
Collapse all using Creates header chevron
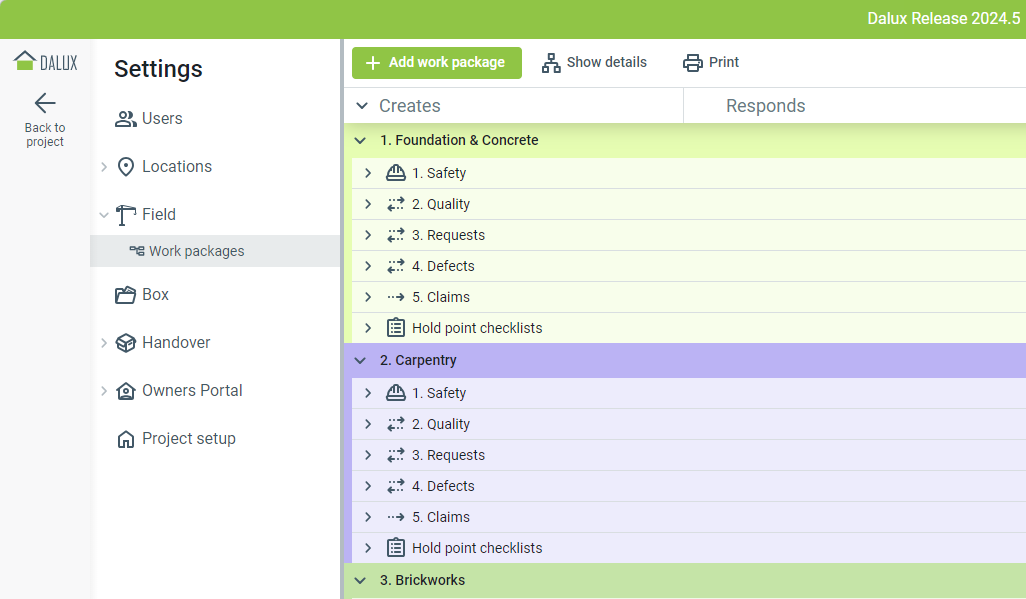pyautogui.click(x=362, y=106)
